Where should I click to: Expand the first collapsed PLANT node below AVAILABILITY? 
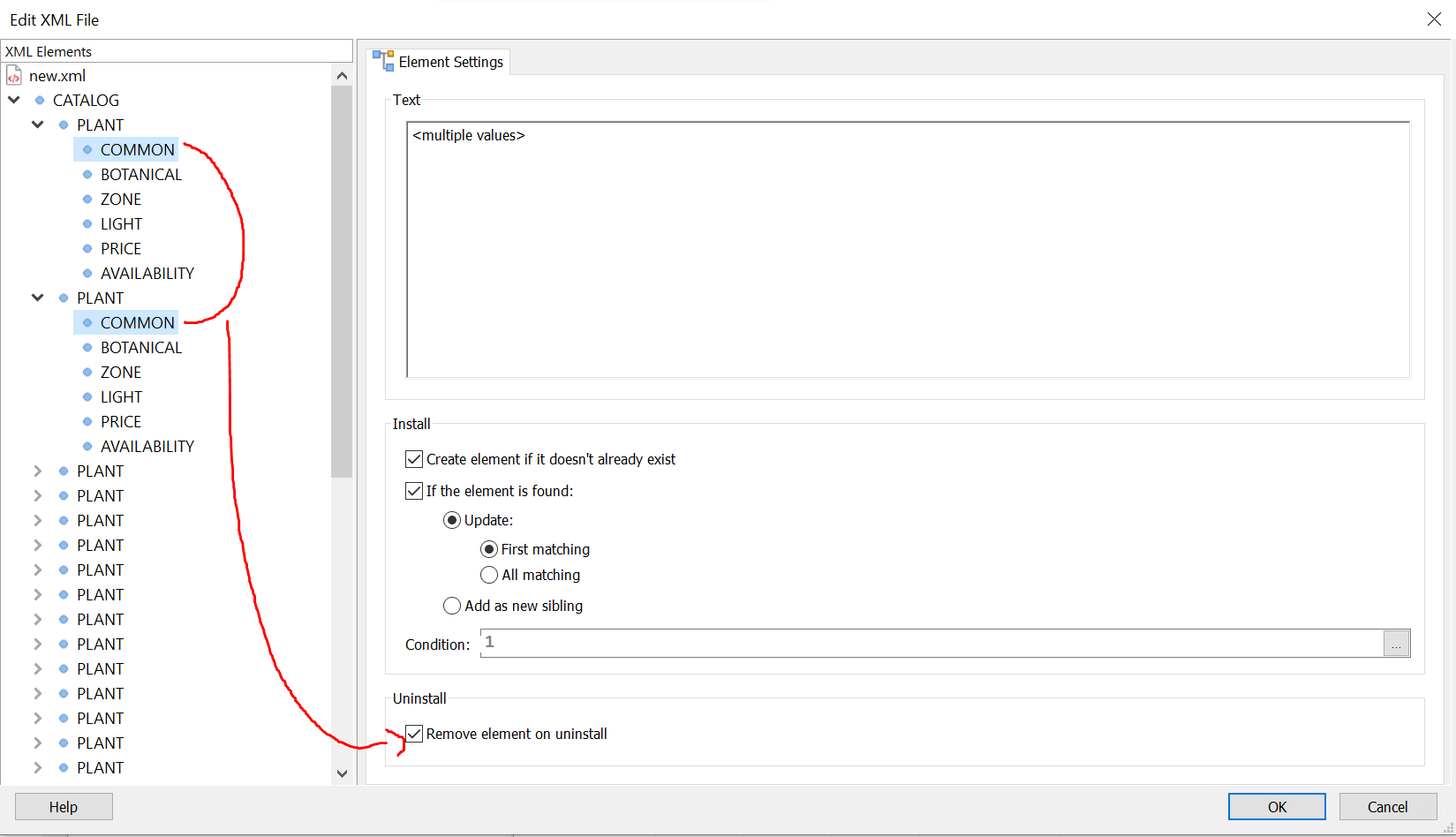pyautogui.click(x=38, y=471)
